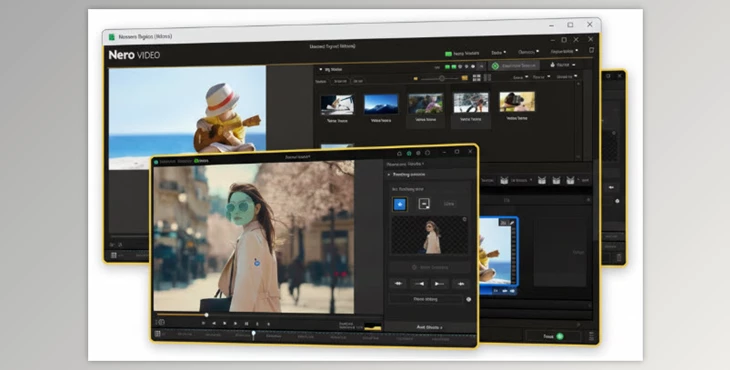
Task: Click the wide button above the bottom panel button
Action: [x=426, y=299]
